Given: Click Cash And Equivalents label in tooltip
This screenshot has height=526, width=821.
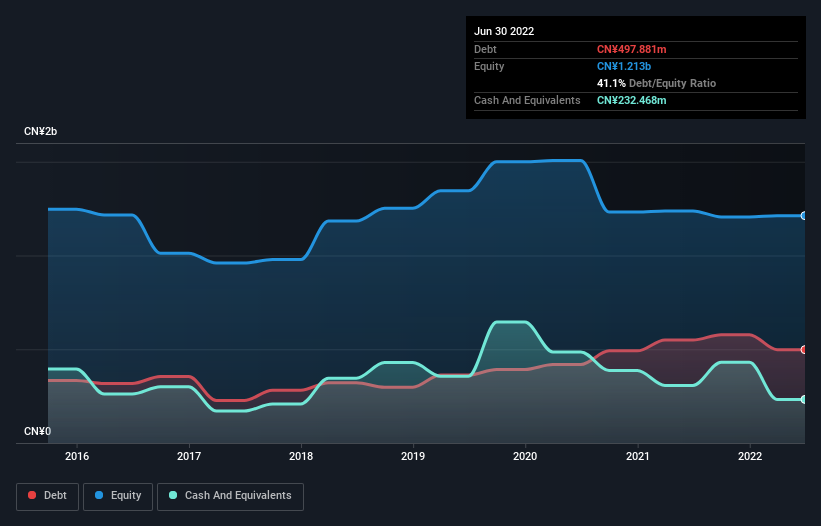Looking at the screenshot, I should point(527,100).
